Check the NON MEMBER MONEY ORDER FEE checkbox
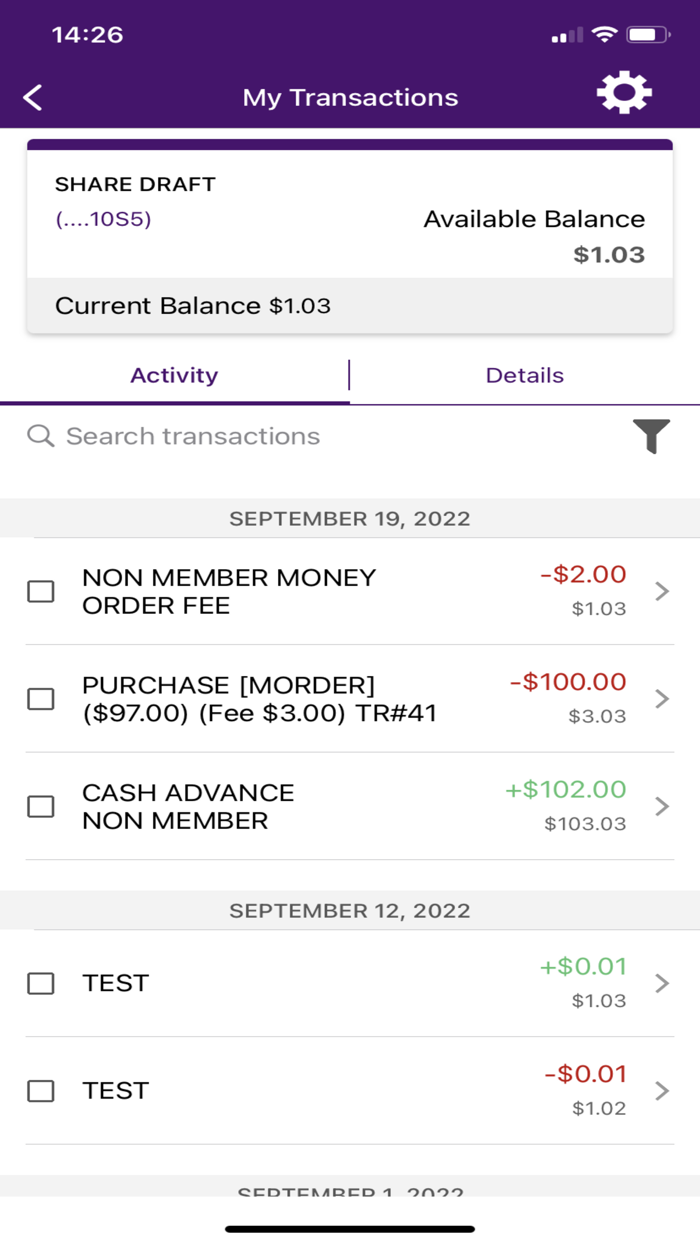700x1244 pixels. click(x=41, y=591)
